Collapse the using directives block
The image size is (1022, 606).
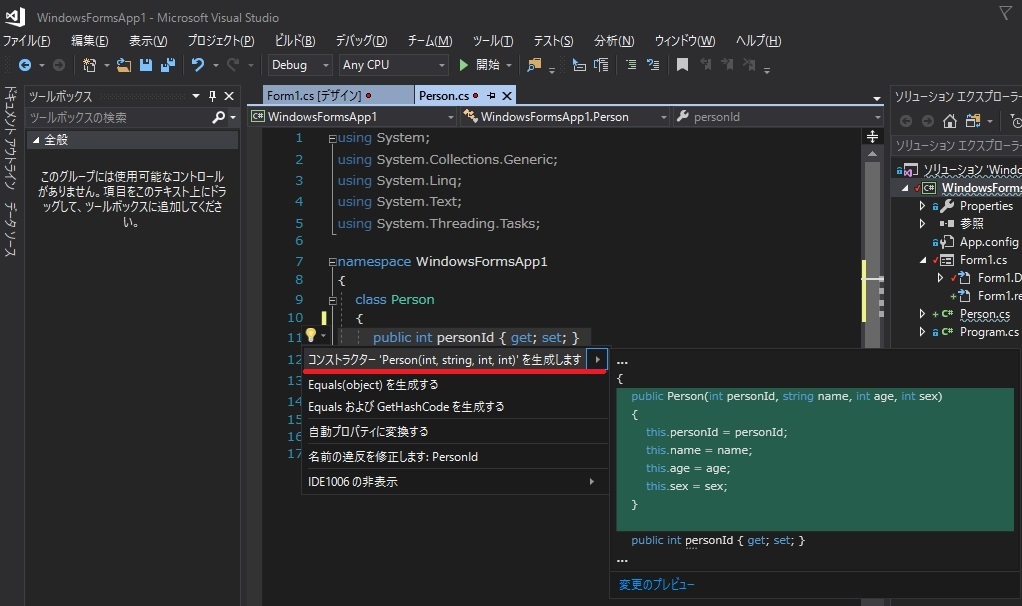(x=332, y=138)
